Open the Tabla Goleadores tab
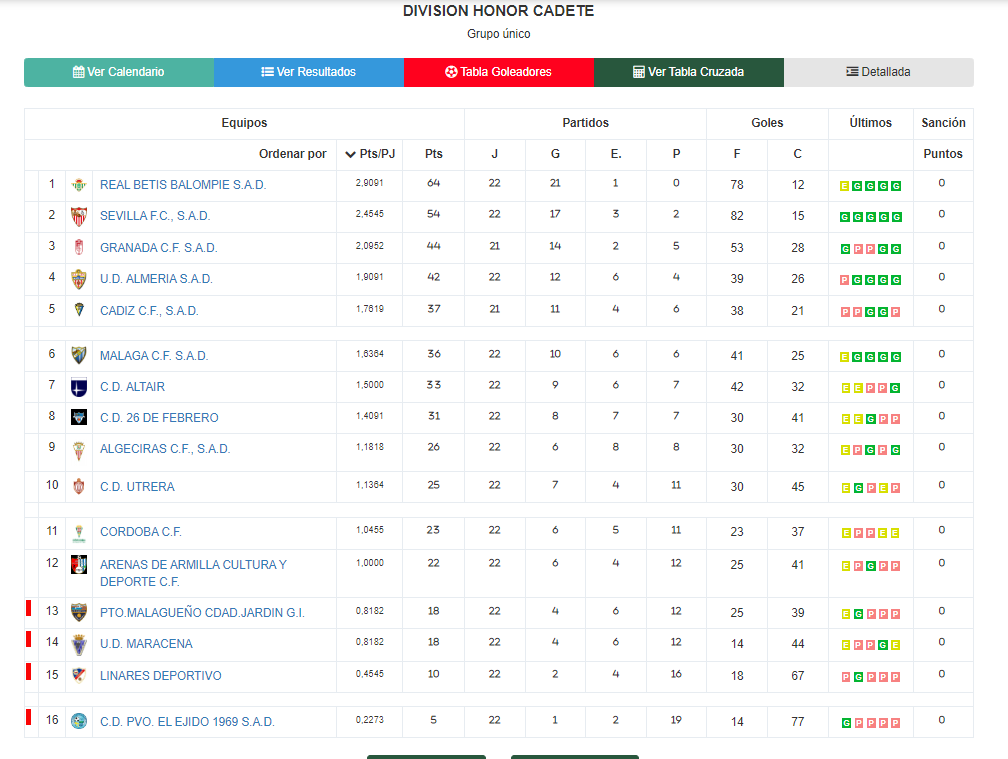 (499, 72)
